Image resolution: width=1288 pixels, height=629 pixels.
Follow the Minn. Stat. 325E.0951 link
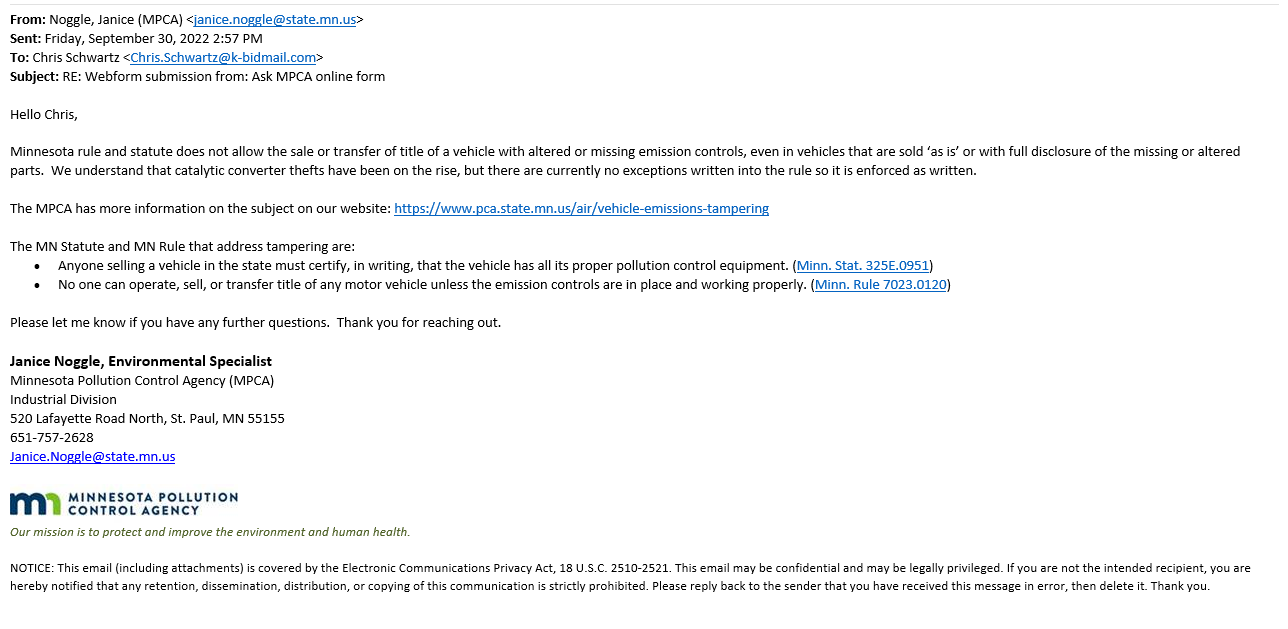click(x=863, y=266)
